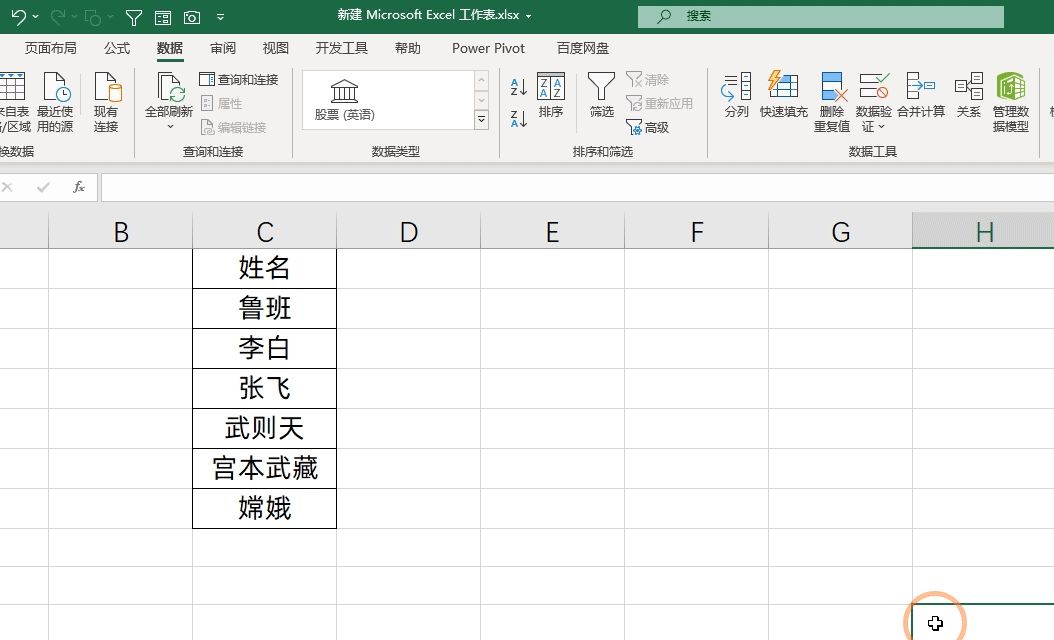Expand the 数据验证 dropdown arrow
This screenshot has width=1054, height=640.
click(x=881, y=128)
